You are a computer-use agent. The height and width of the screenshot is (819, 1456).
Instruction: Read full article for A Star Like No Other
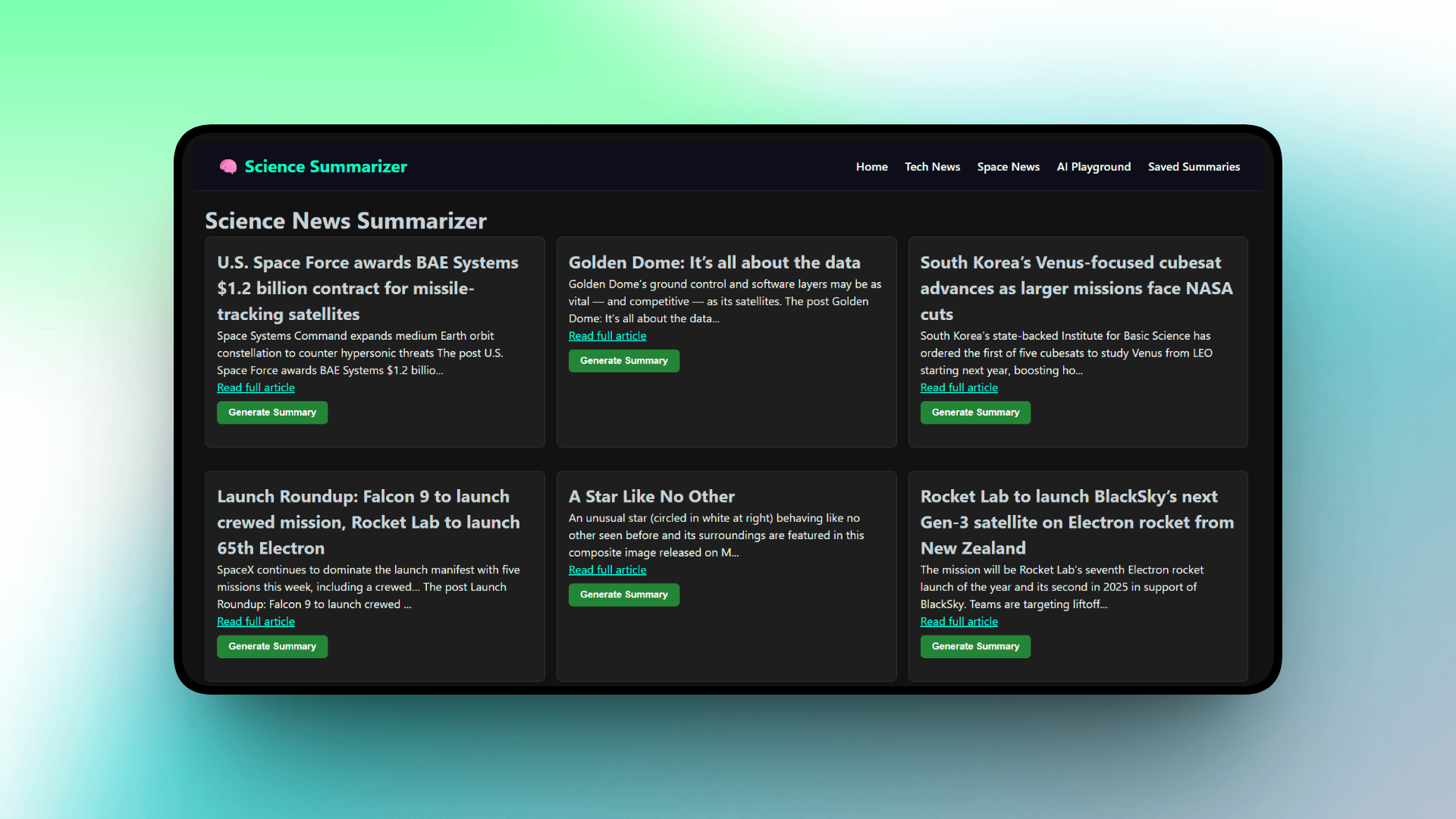(x=607, y=570)
